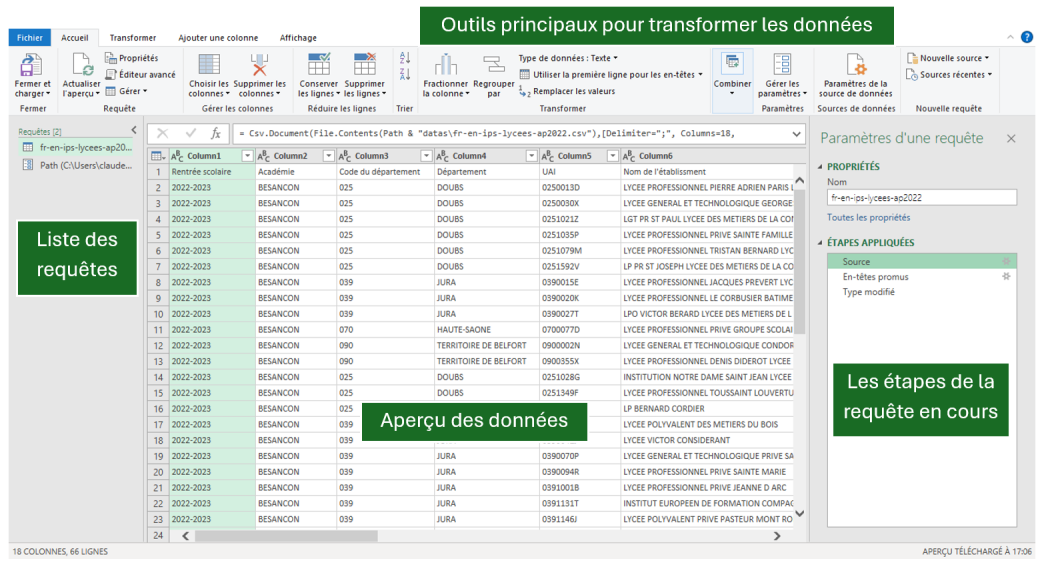Open the Sources récentes dropdown
1042x567 pixels.
coord(950,74)
